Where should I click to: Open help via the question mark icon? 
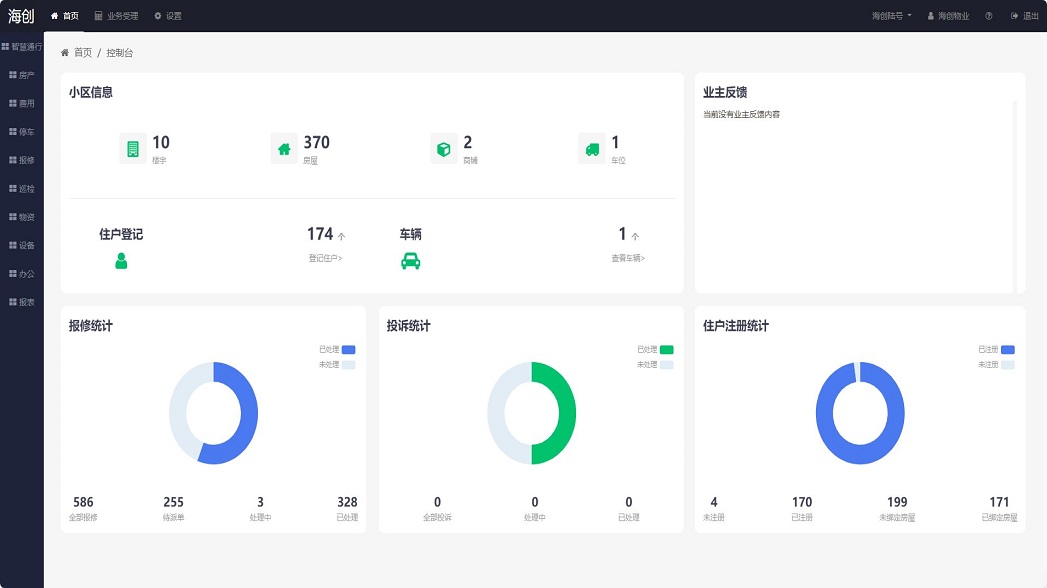[x=989, y=16]
